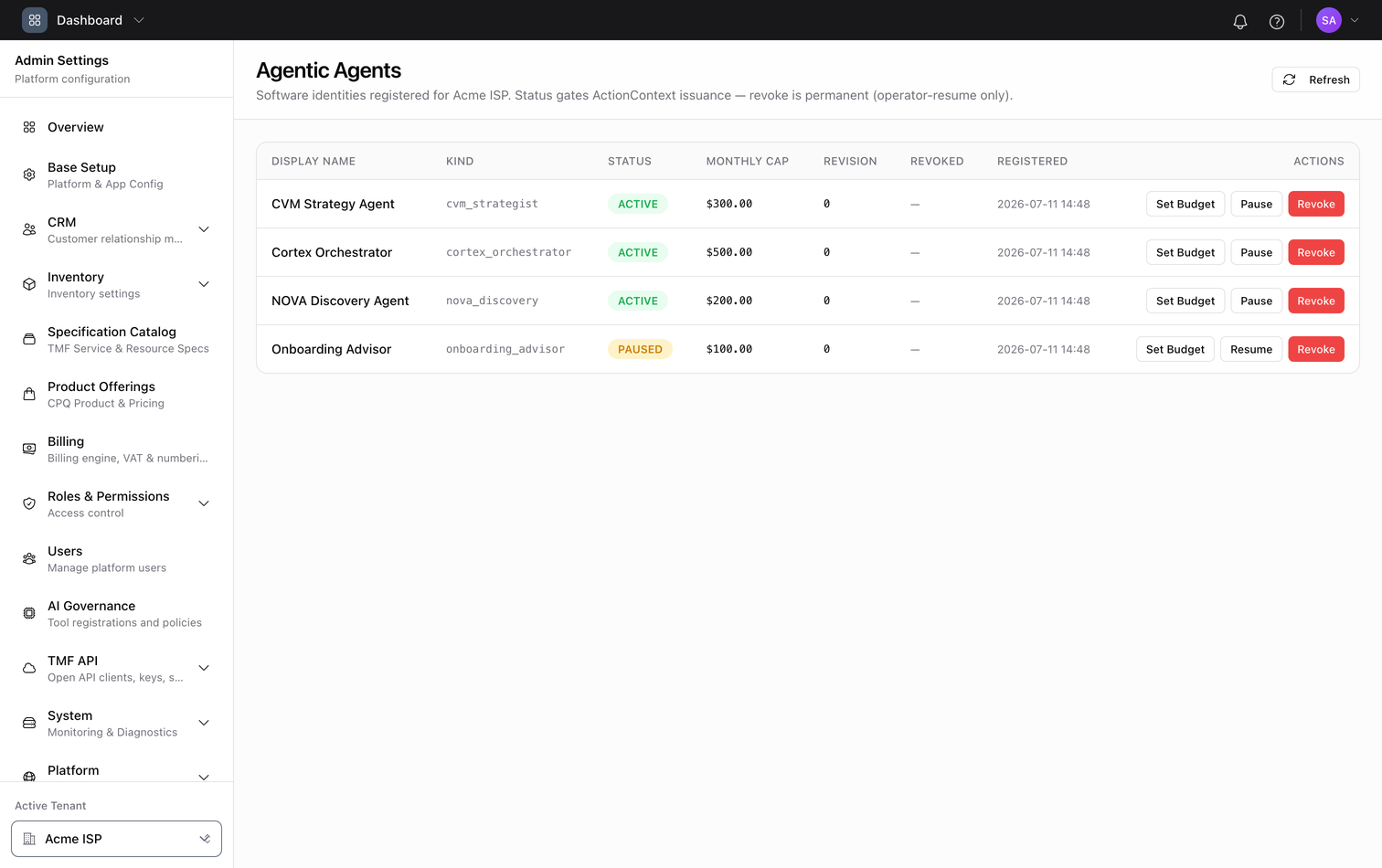Click the Inventory box icon
Screen dimensions: 1382x868
29,284
